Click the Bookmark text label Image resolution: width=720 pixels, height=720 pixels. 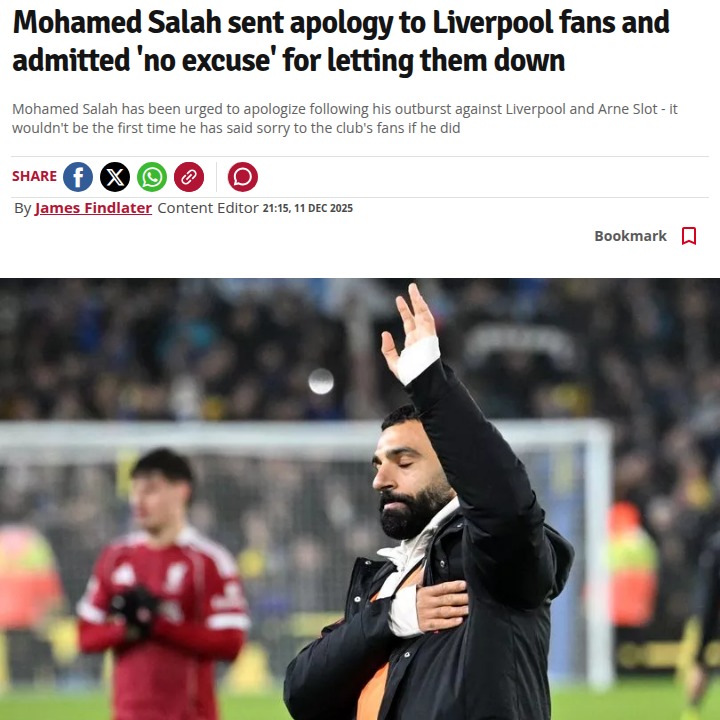coord(630,236)
